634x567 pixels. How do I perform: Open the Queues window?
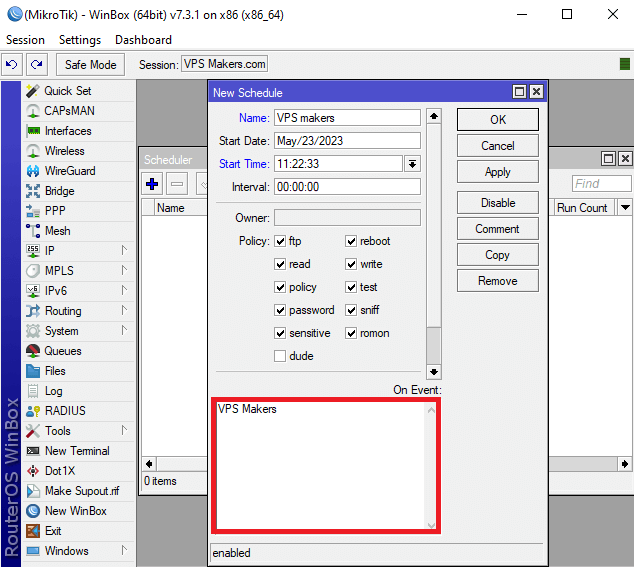point(79,351)
